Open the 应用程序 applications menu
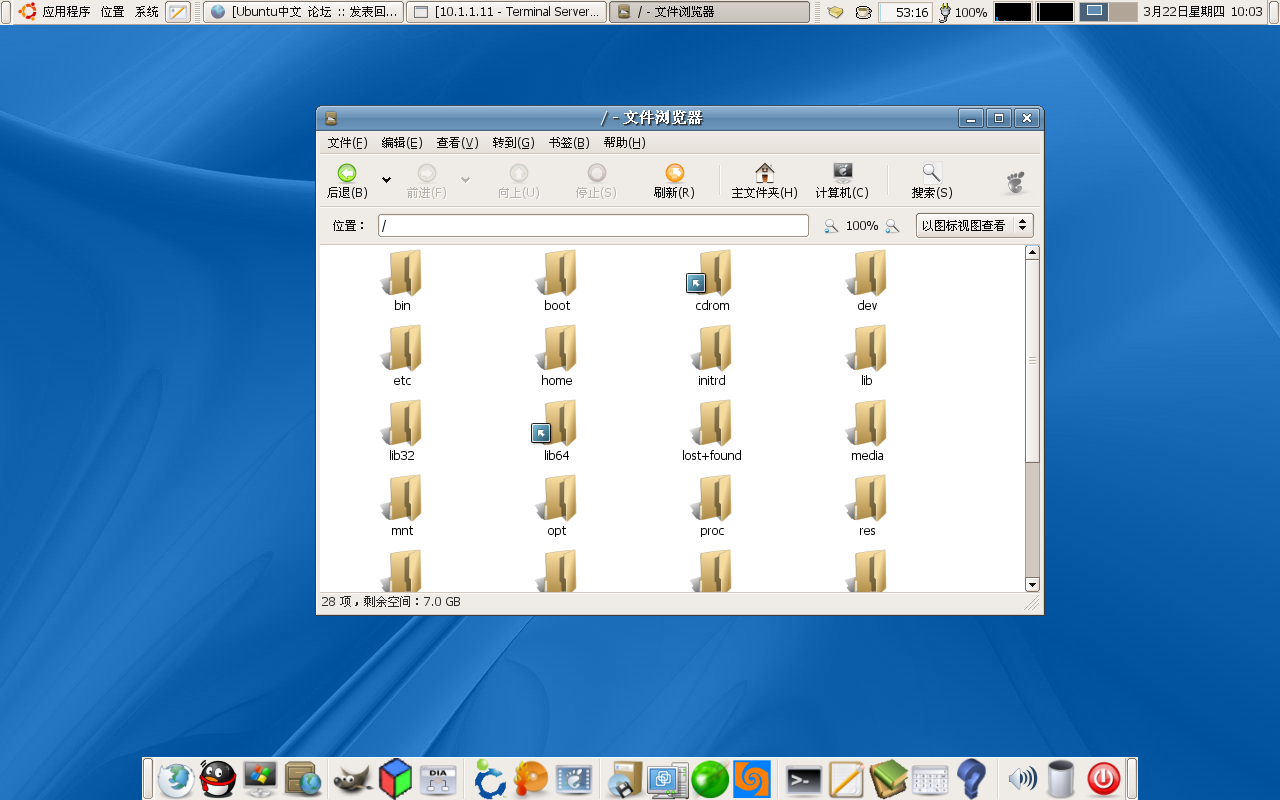1280x800 pixels. [66, 12]
